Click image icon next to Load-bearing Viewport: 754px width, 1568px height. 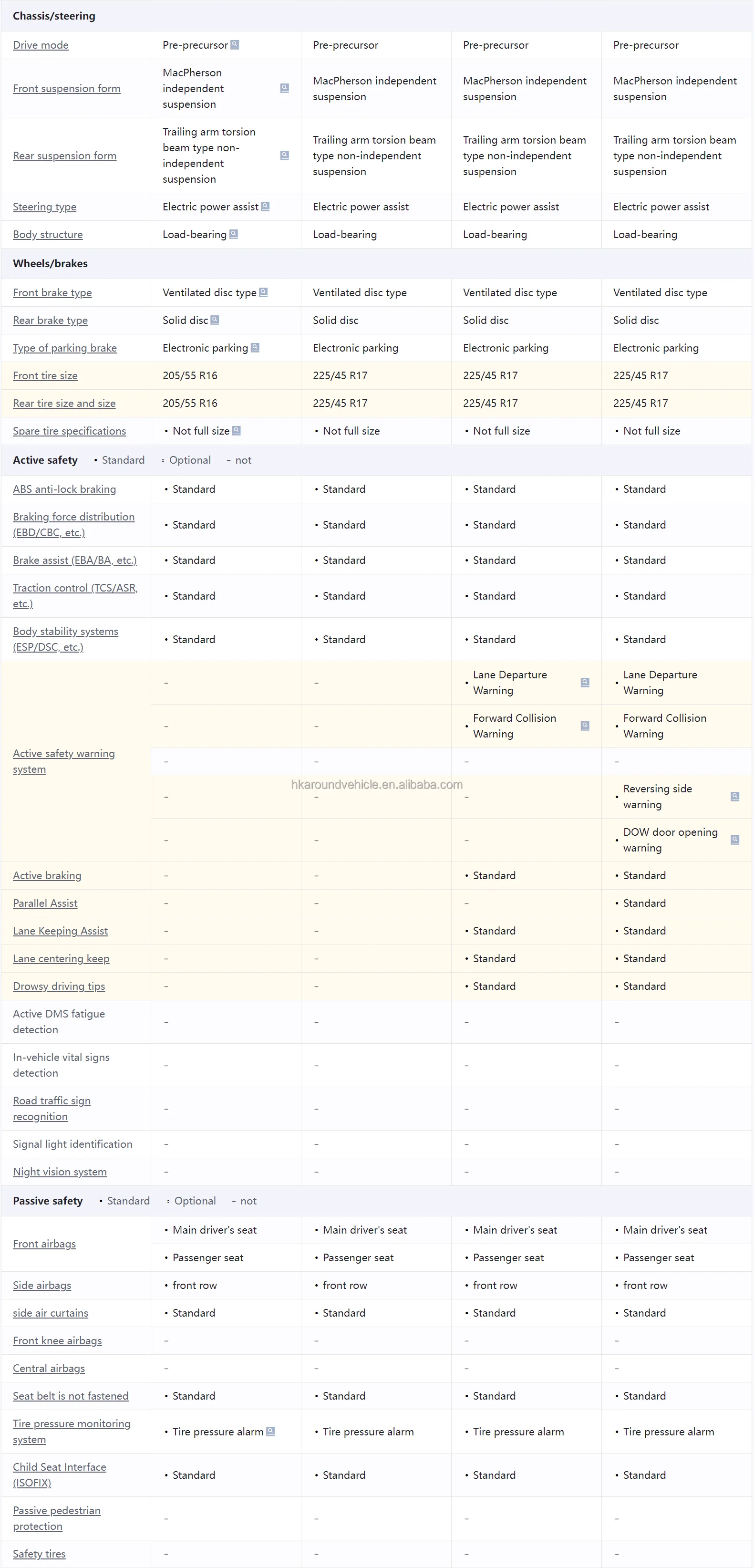click(234, 234)
